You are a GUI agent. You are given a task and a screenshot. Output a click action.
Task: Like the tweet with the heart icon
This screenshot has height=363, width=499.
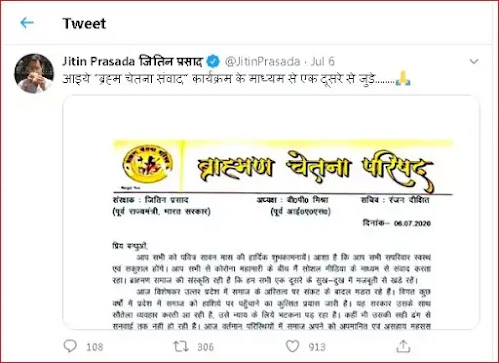coord(292,346)
